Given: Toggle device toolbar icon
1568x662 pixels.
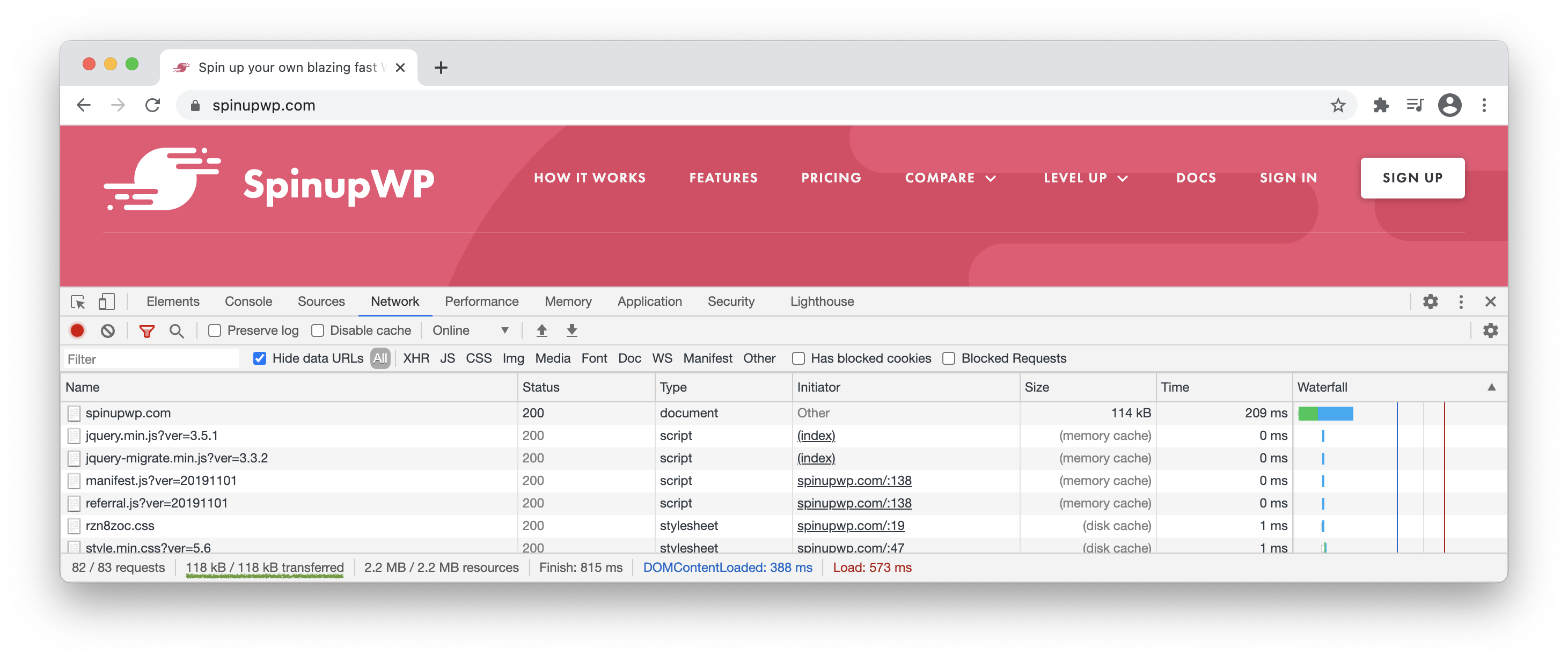Looking at the screenshot, I should click(107, 301).
